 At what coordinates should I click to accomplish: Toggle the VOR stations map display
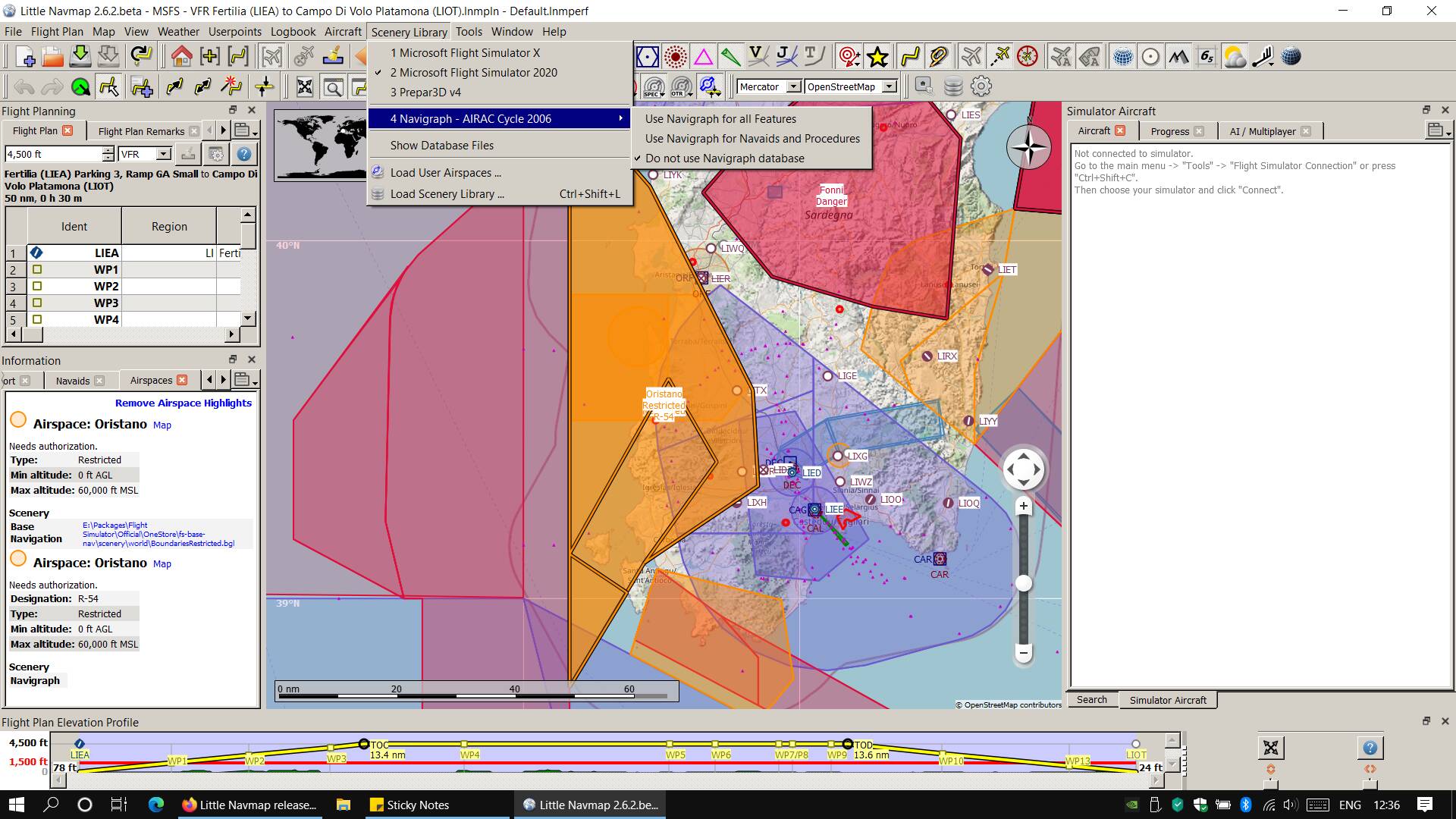click(x=648, y=57)
